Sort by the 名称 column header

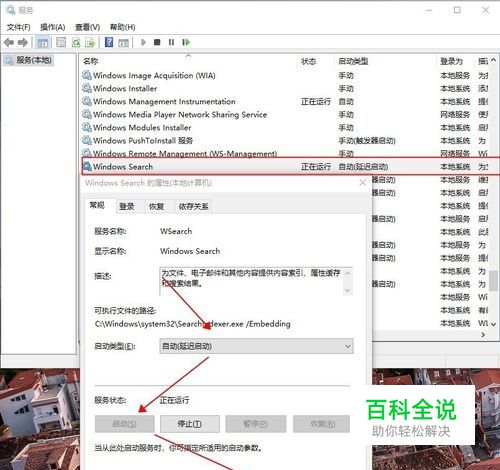pos(188,61)
